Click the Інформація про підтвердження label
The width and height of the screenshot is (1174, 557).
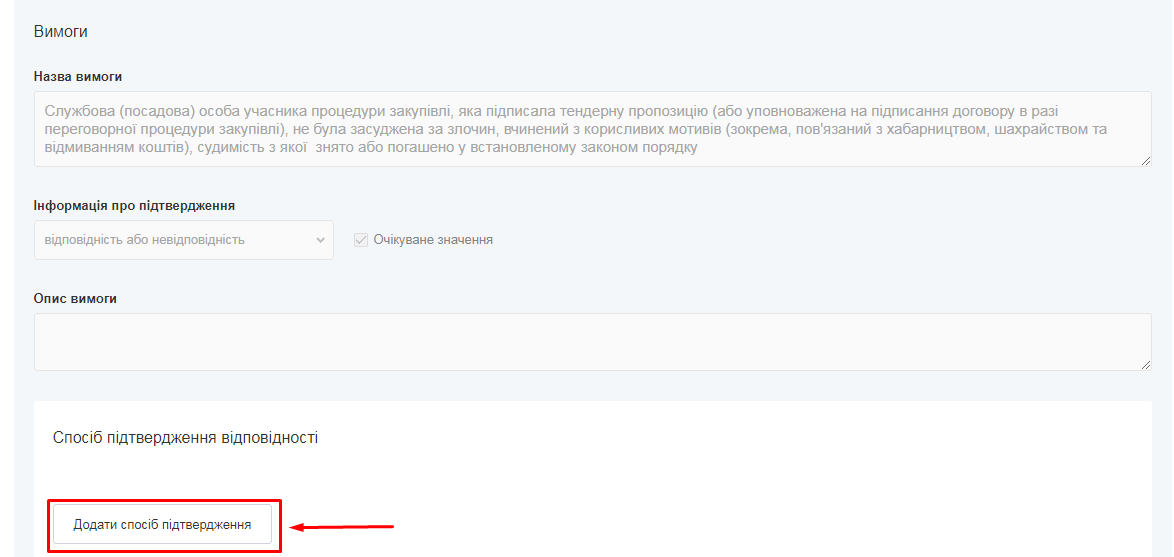(134, 206)
